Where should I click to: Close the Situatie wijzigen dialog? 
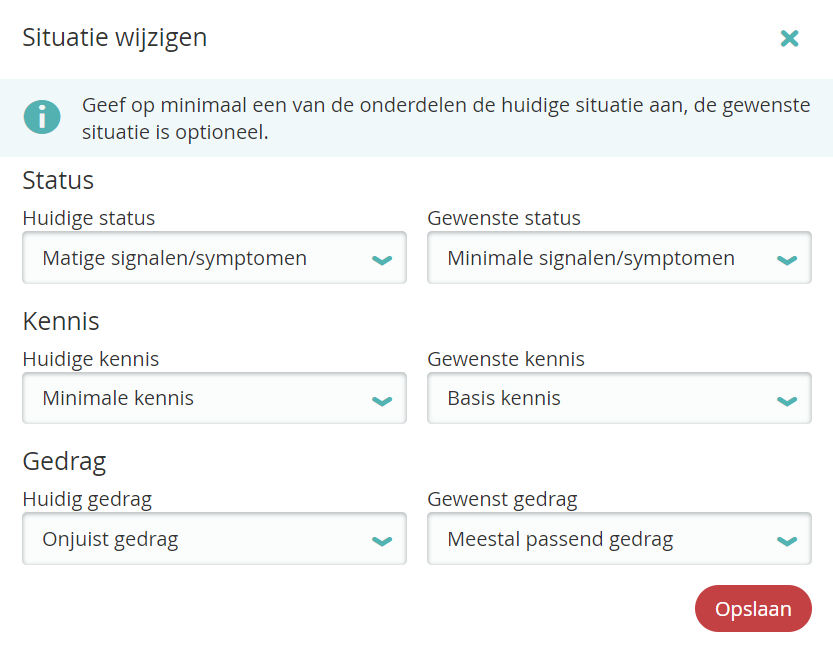pyautogui.click(x=789, y=39)
